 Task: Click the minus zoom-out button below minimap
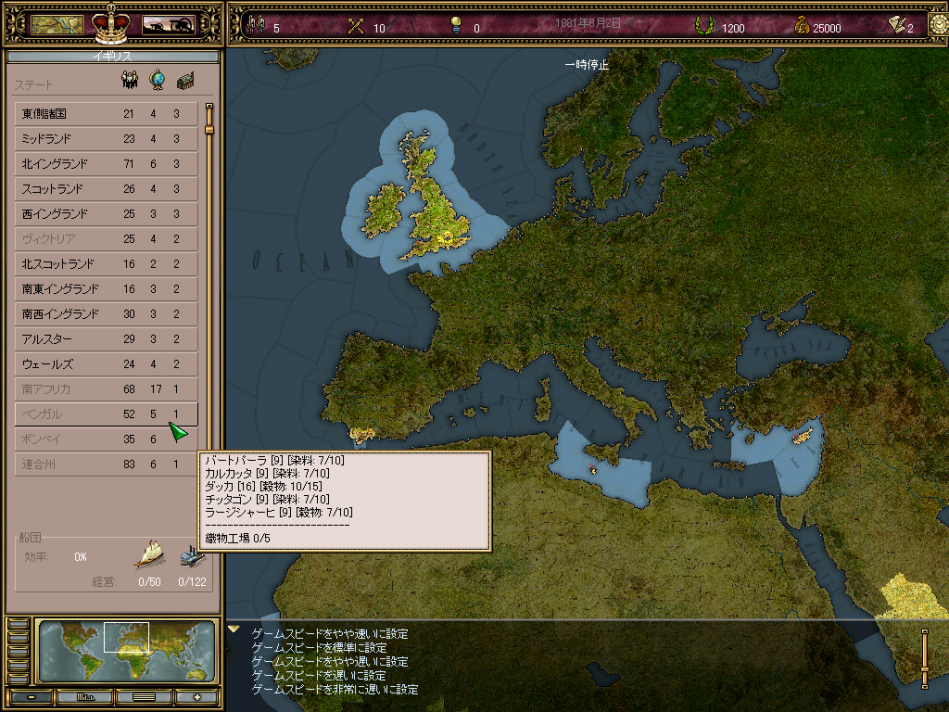pos(31,697)
